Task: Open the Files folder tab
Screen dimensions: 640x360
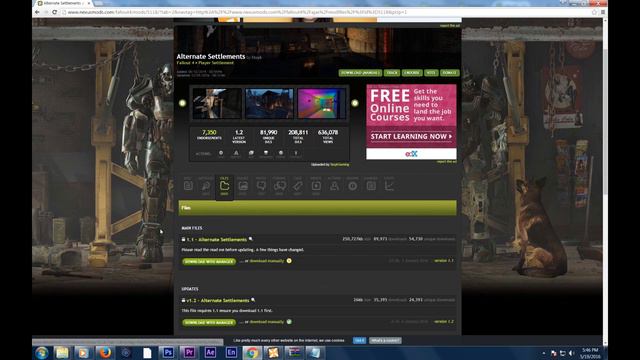Action: pyautogui.click(x=224, y=187)
